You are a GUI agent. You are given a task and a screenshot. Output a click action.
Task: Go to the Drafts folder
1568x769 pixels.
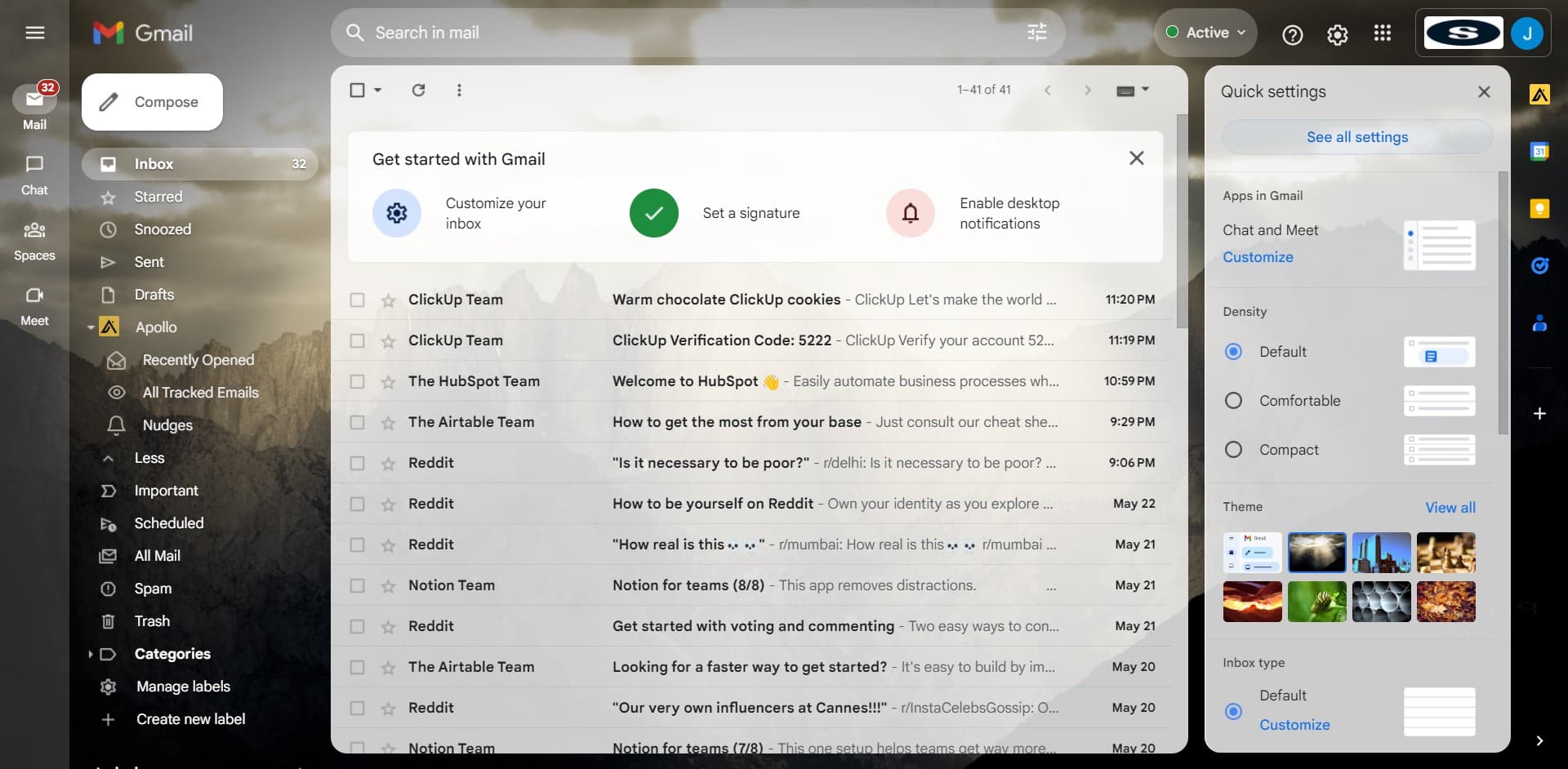click(154, 295)
